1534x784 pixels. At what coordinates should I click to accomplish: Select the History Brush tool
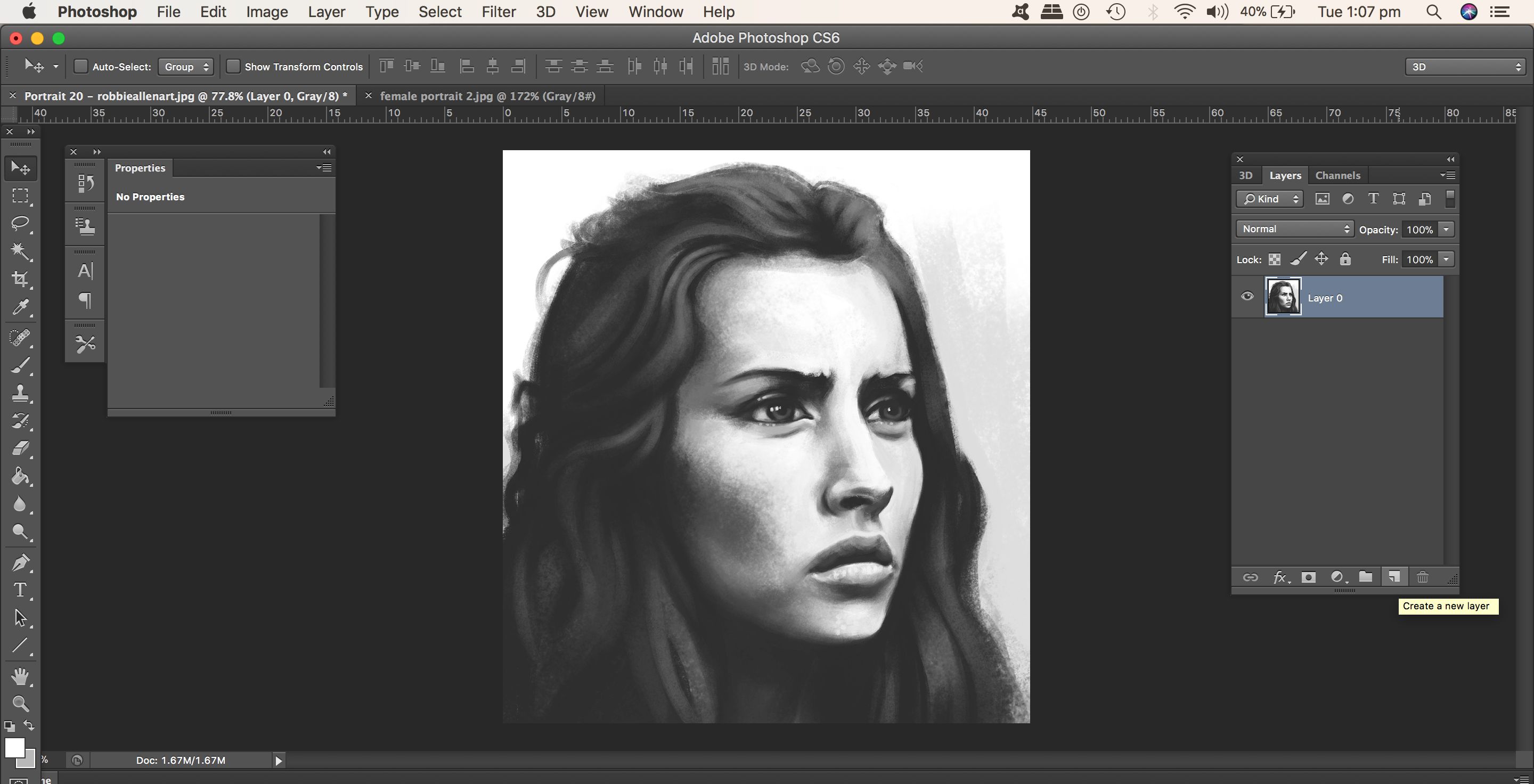coord(20,421)
